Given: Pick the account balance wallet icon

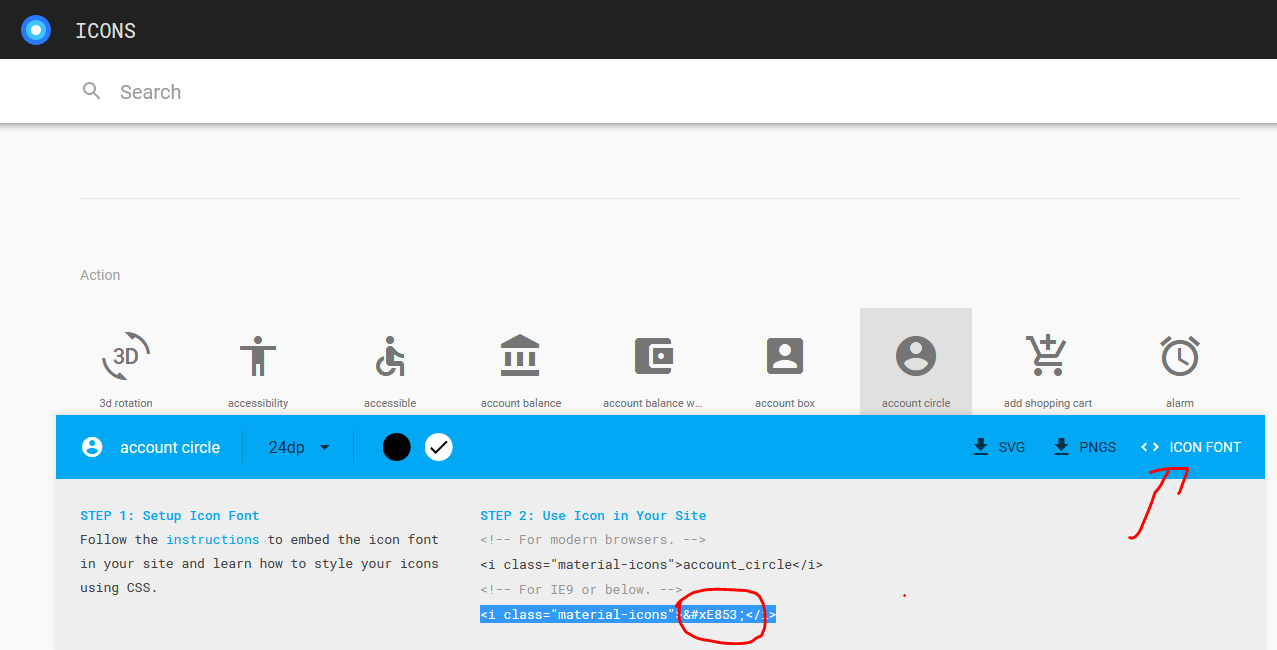Looking at the screenshot, I should (653, 355).
